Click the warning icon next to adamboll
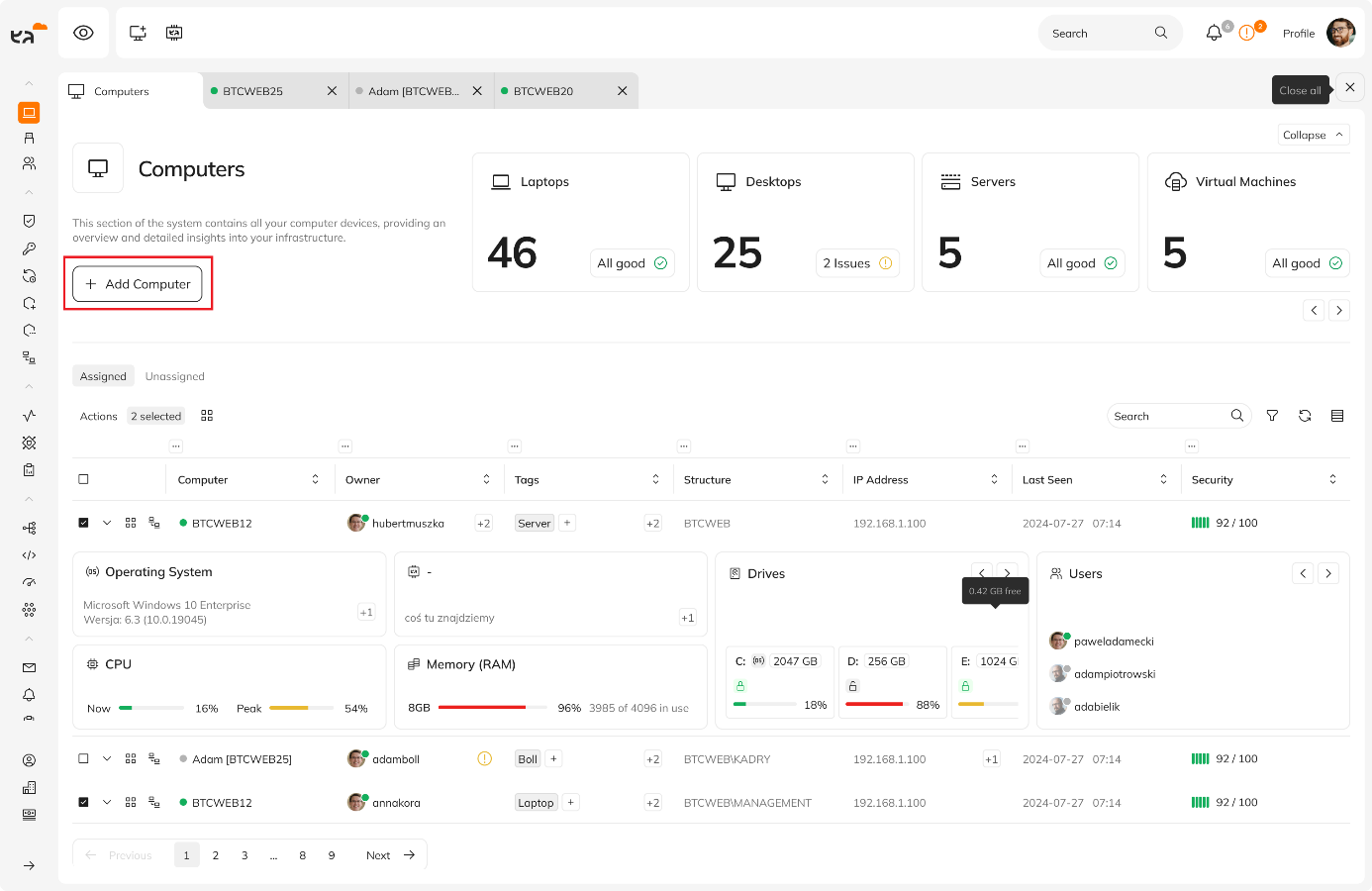Viewport: 1372px width, 891px height. point(485,759)
